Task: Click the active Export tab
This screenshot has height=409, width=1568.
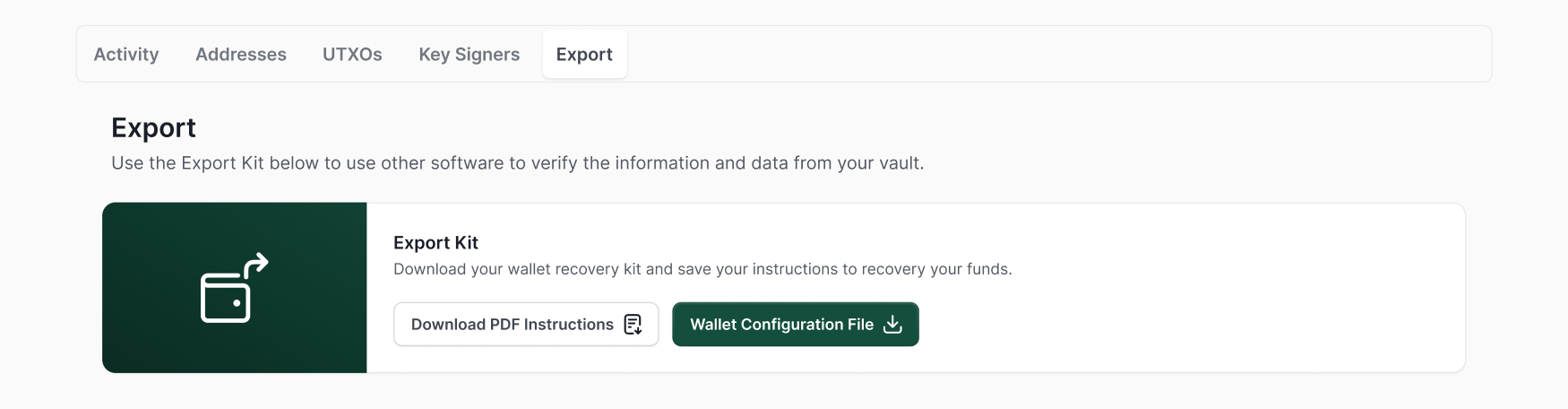Action: click(584, 55)
